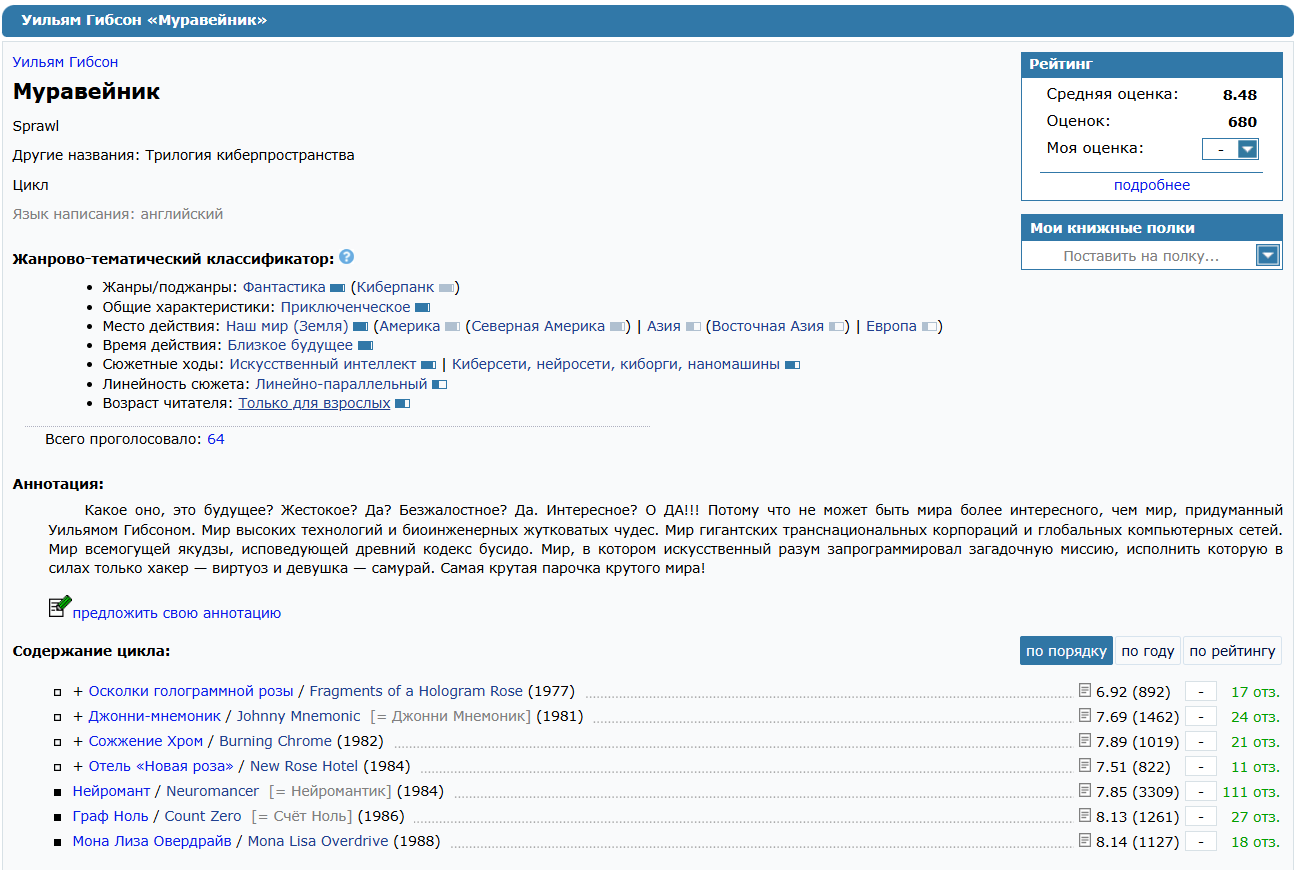Open the rating selector in the Сожжение Хром row
Viewport: 1297px width, 870px height.
(1200, 742)
